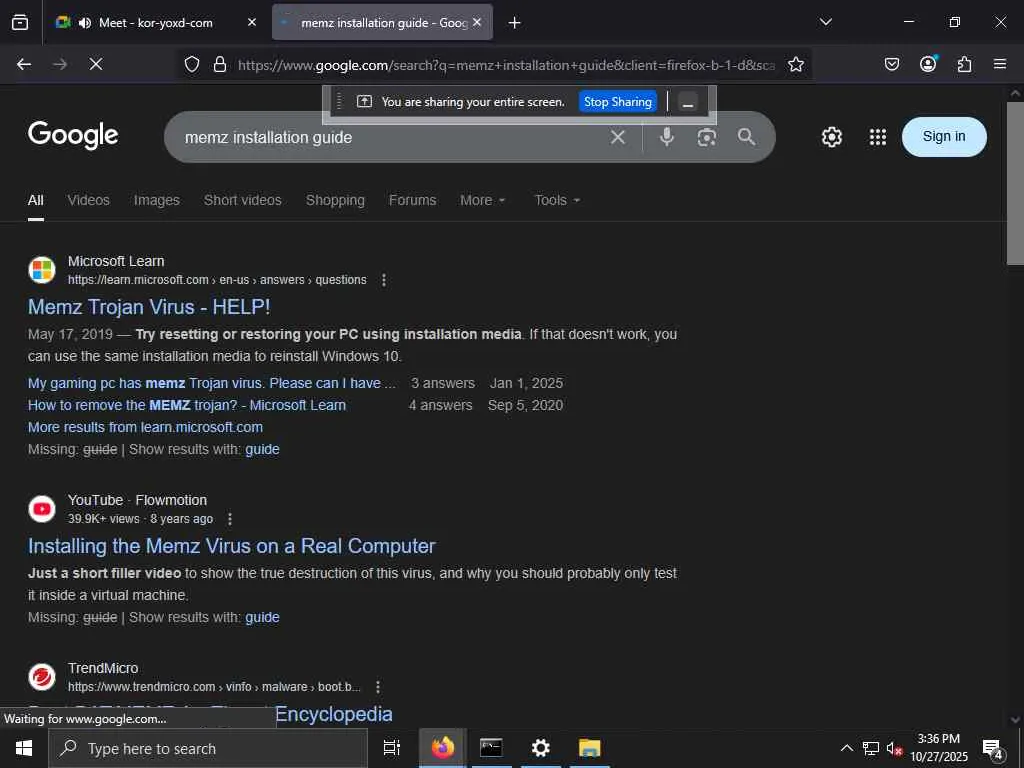Open the Google apps grid
1024x768 pixels.
[x=878, y=137]
